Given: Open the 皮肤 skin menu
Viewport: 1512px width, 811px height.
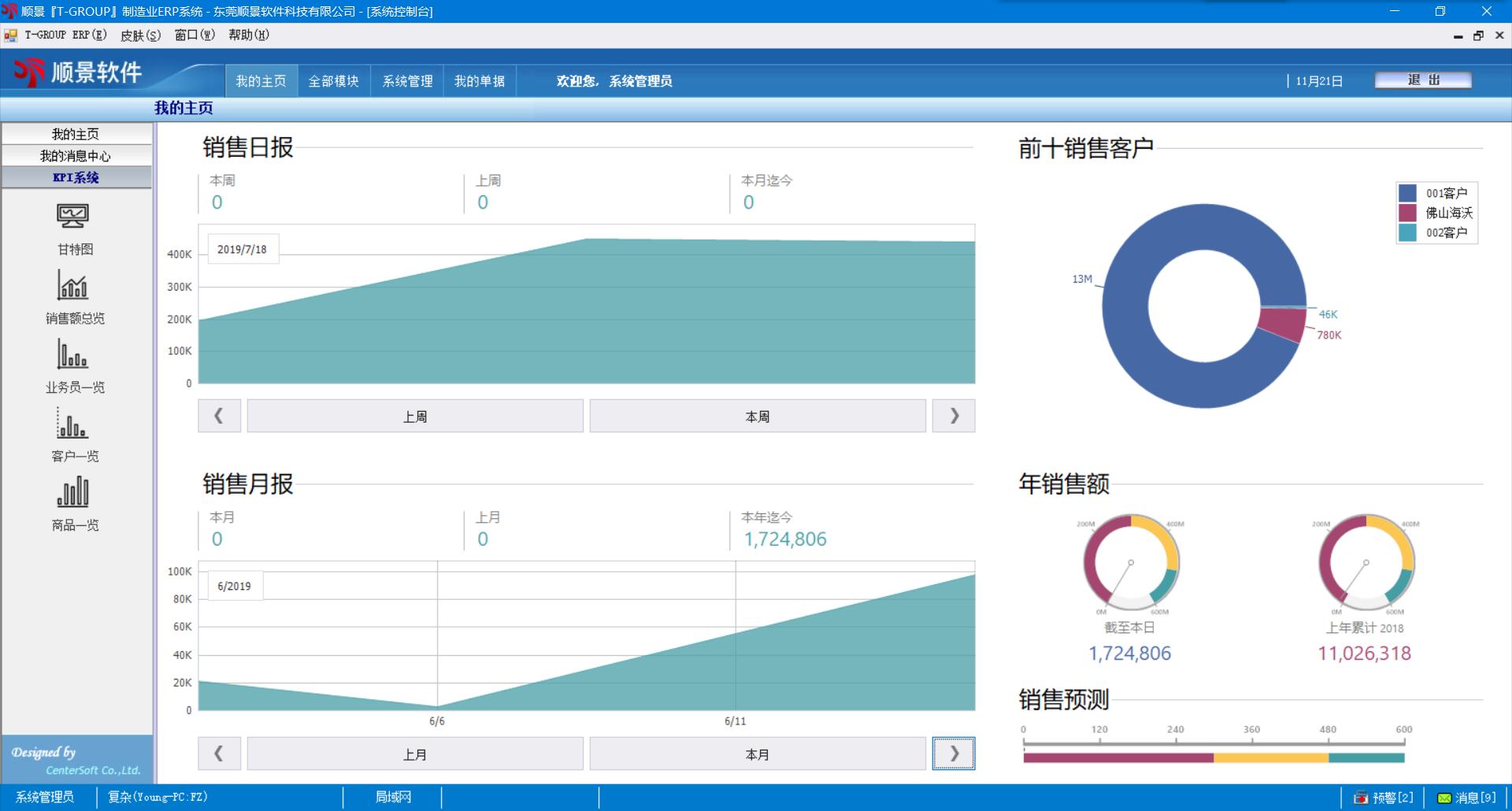Looking at the screenshot, I should click(140, 35).
